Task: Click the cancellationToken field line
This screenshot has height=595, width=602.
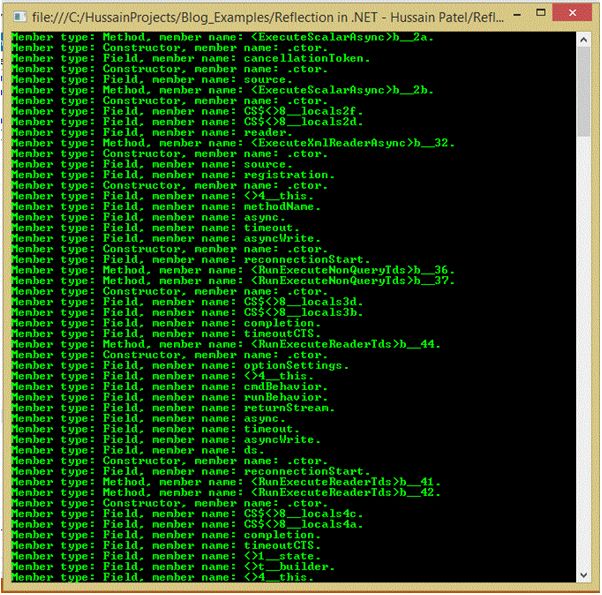Action: (190, 58)
